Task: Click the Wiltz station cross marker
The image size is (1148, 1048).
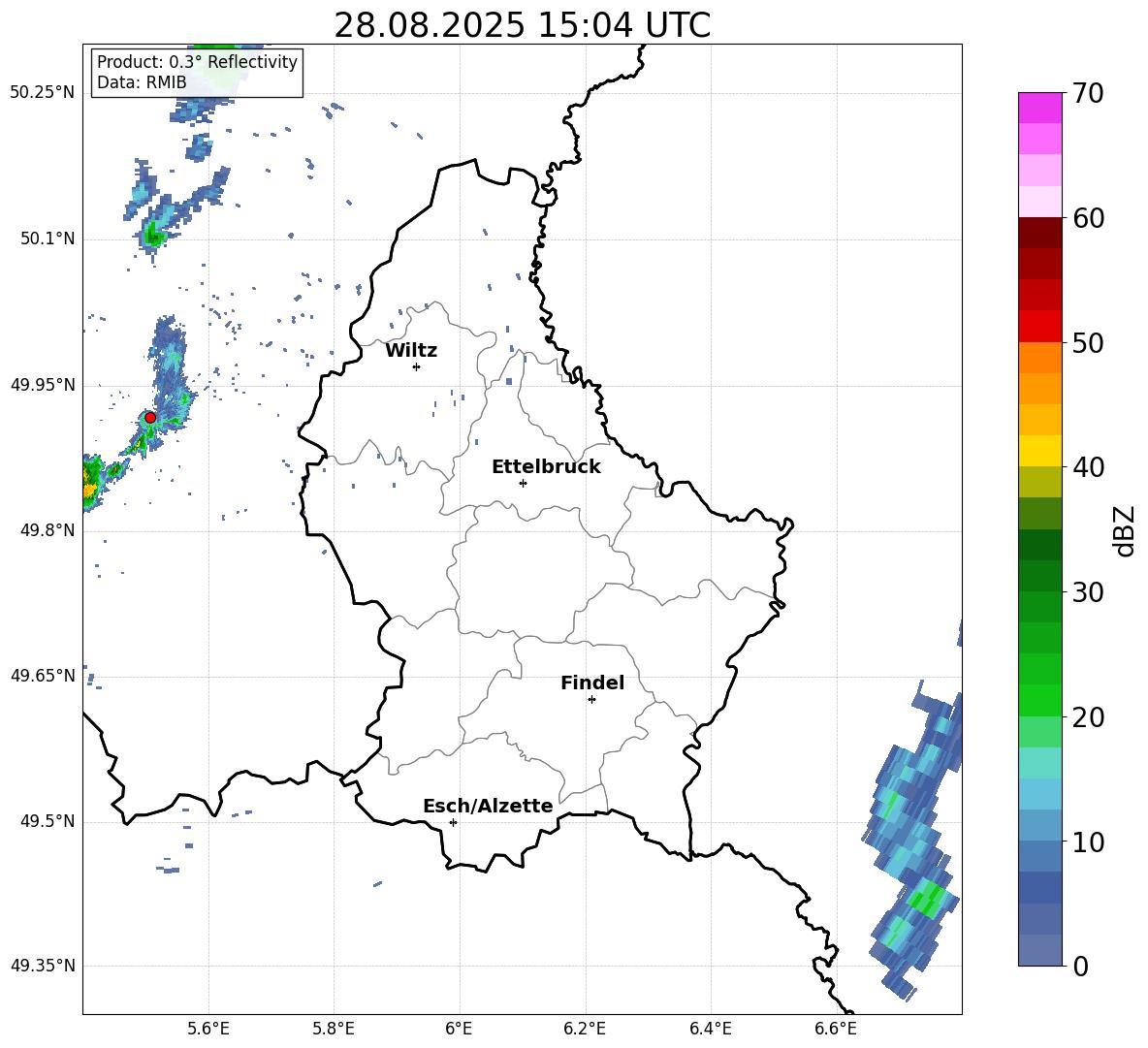Action: [417, 366]
